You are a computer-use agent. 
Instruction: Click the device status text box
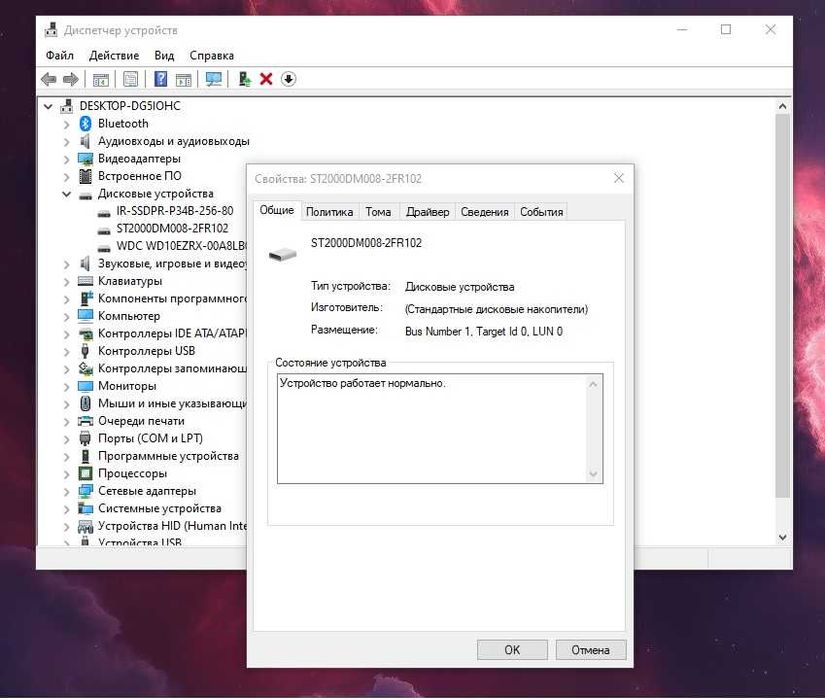pyautogui.click(x=440, y=428)
